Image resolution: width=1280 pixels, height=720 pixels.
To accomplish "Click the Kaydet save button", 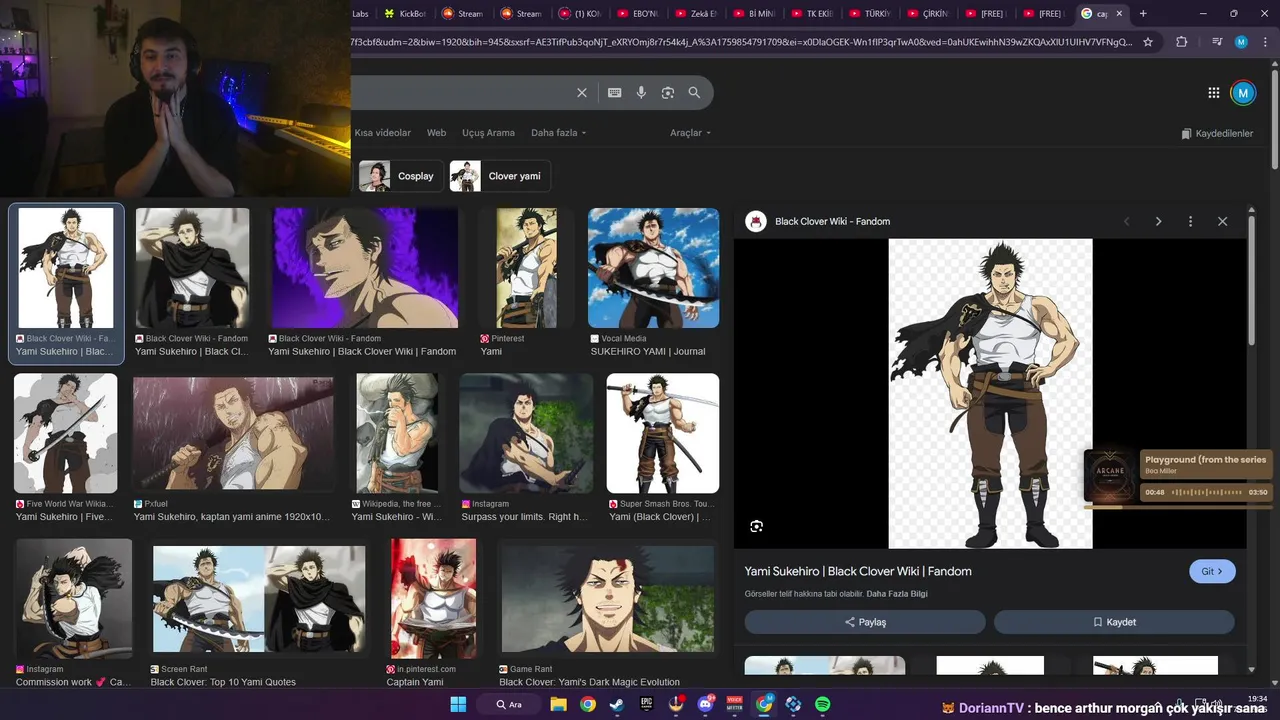I will (1114, 622).
